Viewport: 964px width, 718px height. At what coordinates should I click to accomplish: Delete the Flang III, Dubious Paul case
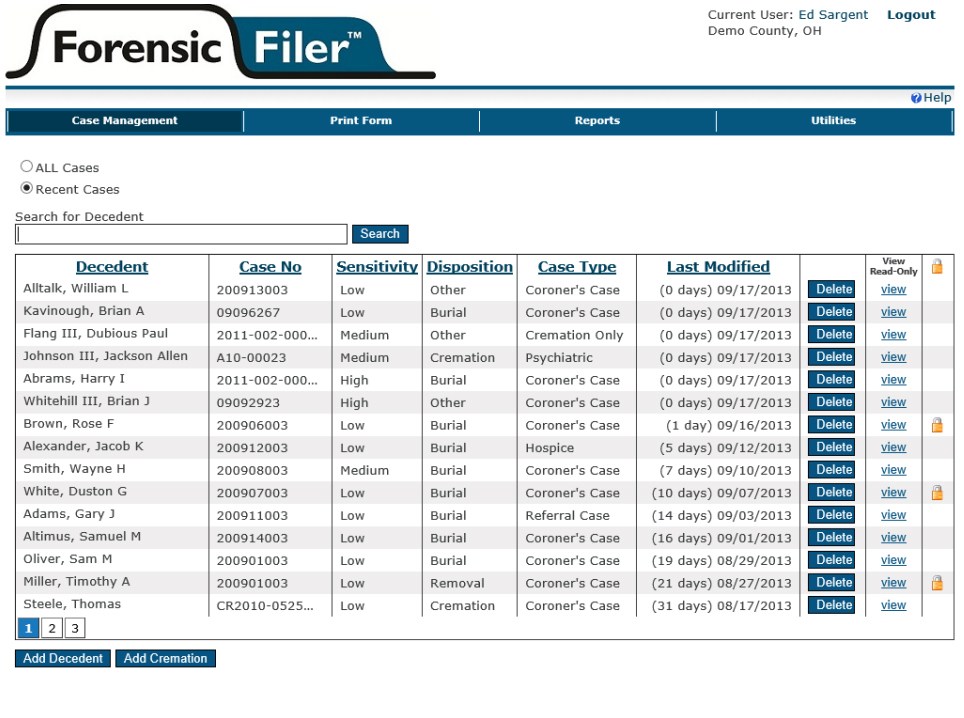pyautogui.click(x=832, y=334)
